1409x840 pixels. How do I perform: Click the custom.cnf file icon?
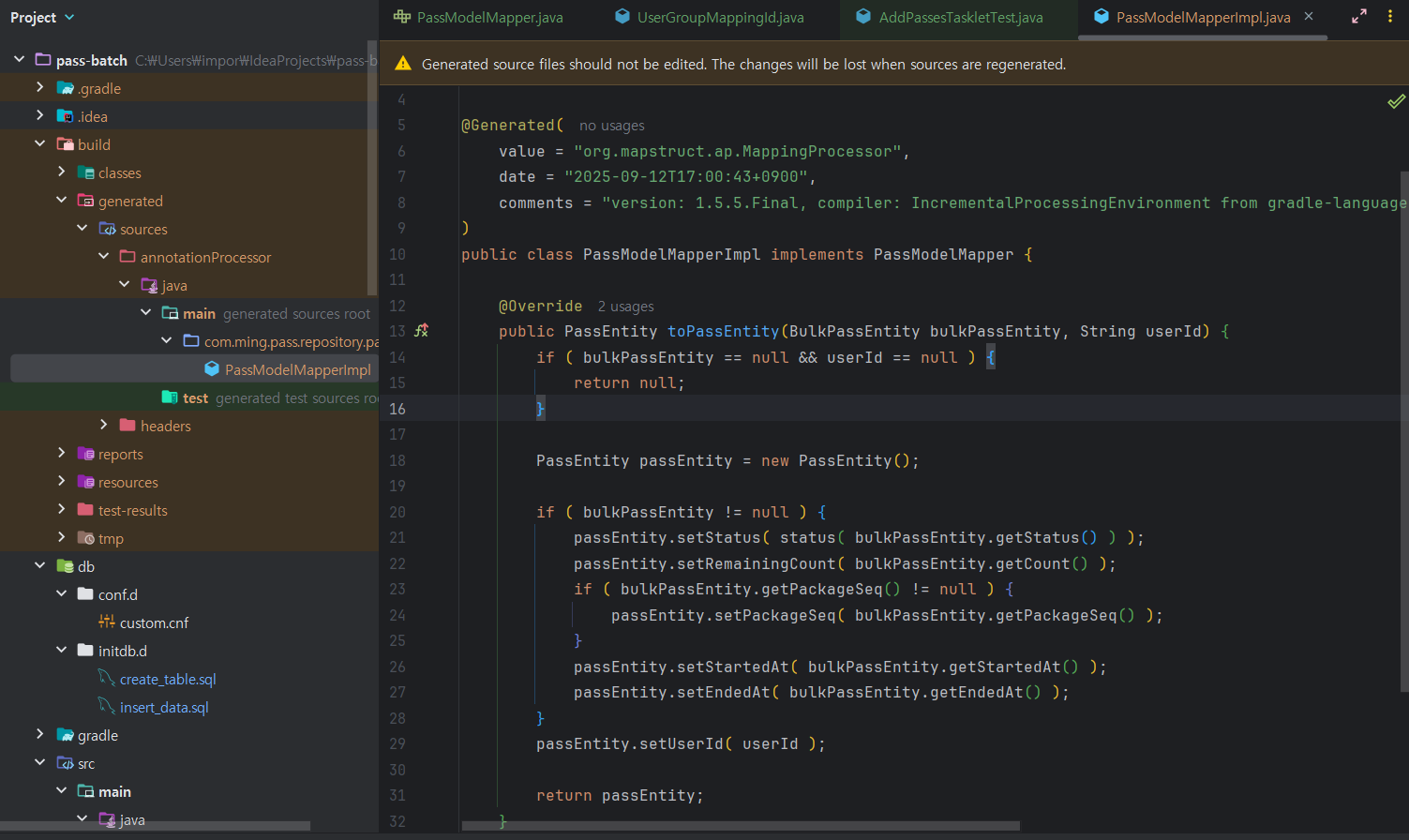(x=107, y=622)
